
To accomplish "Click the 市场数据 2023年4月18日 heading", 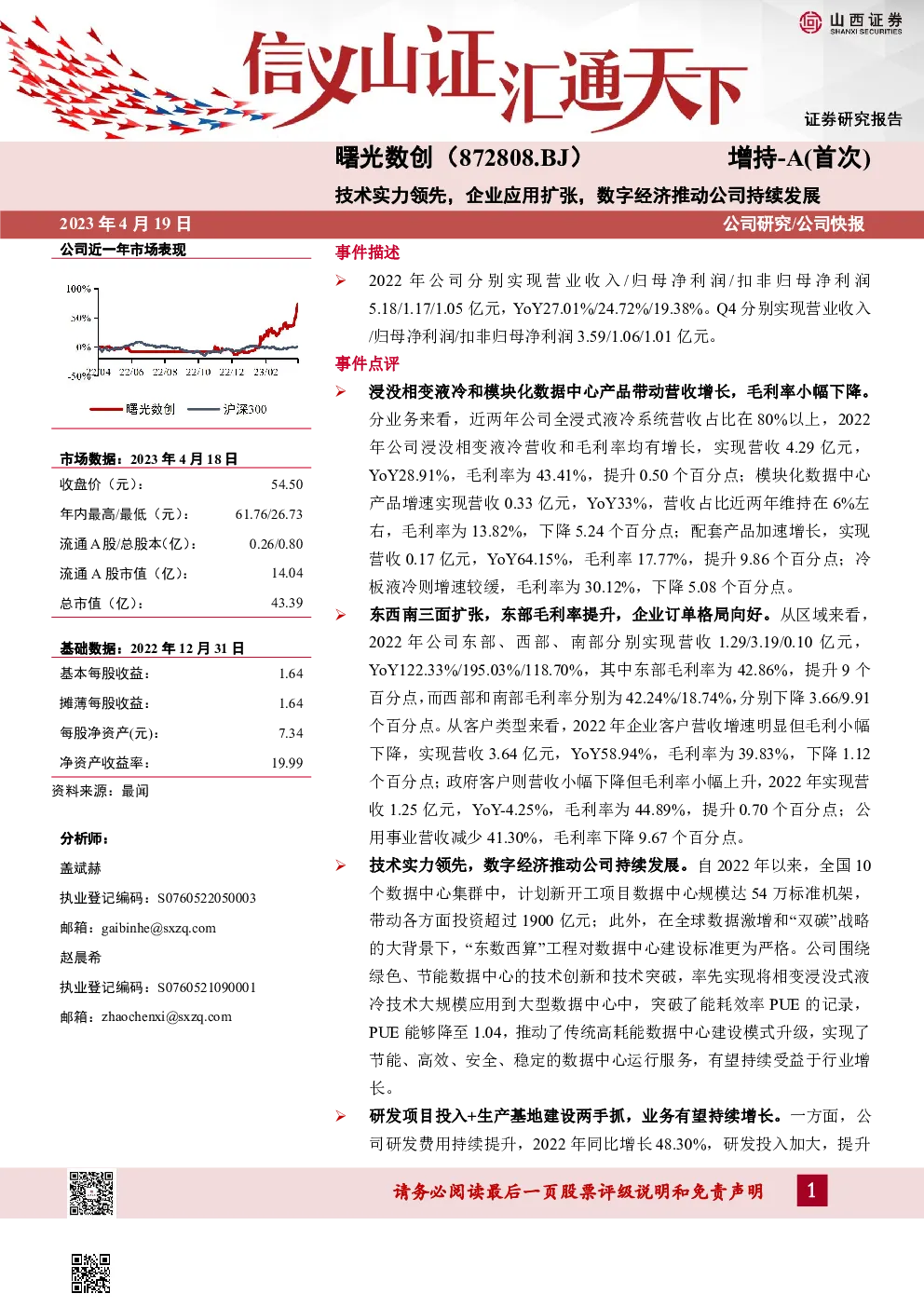I will [149, 458].
